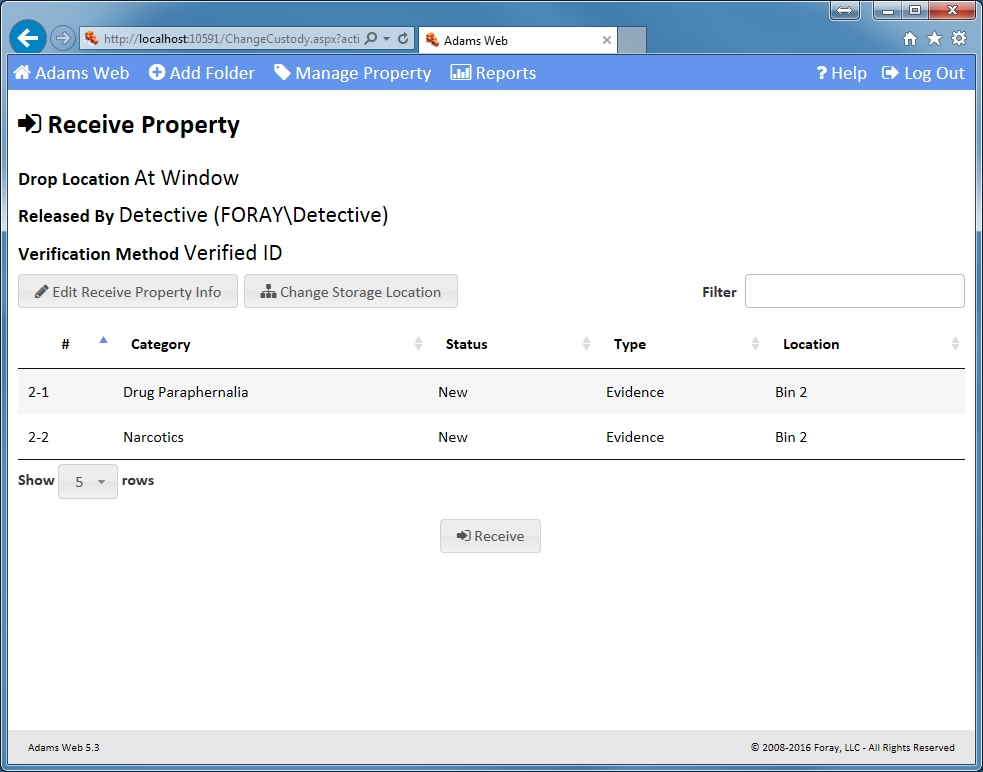Click the favorites star icon
983x772 pixels.
934,39
